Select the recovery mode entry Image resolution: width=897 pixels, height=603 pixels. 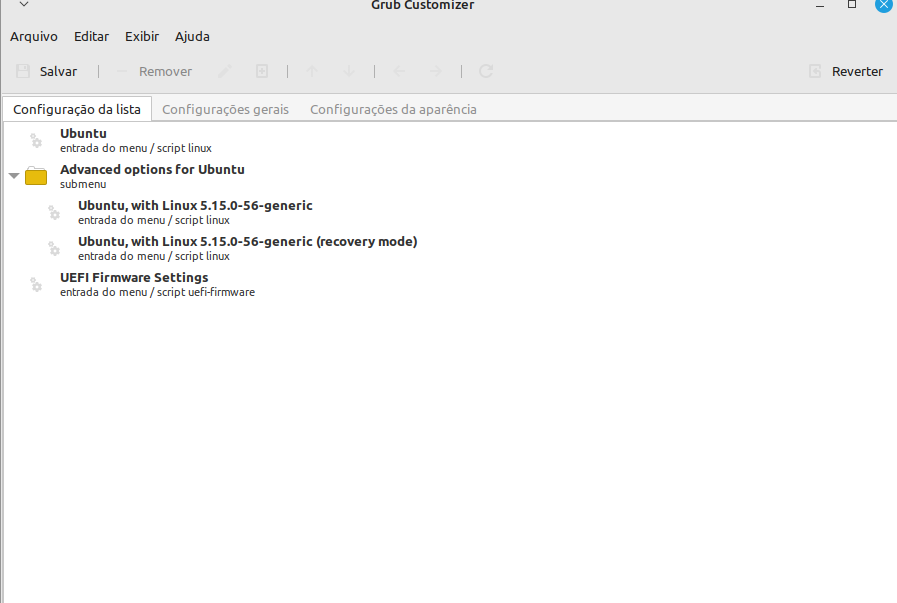tap(450, 248)
